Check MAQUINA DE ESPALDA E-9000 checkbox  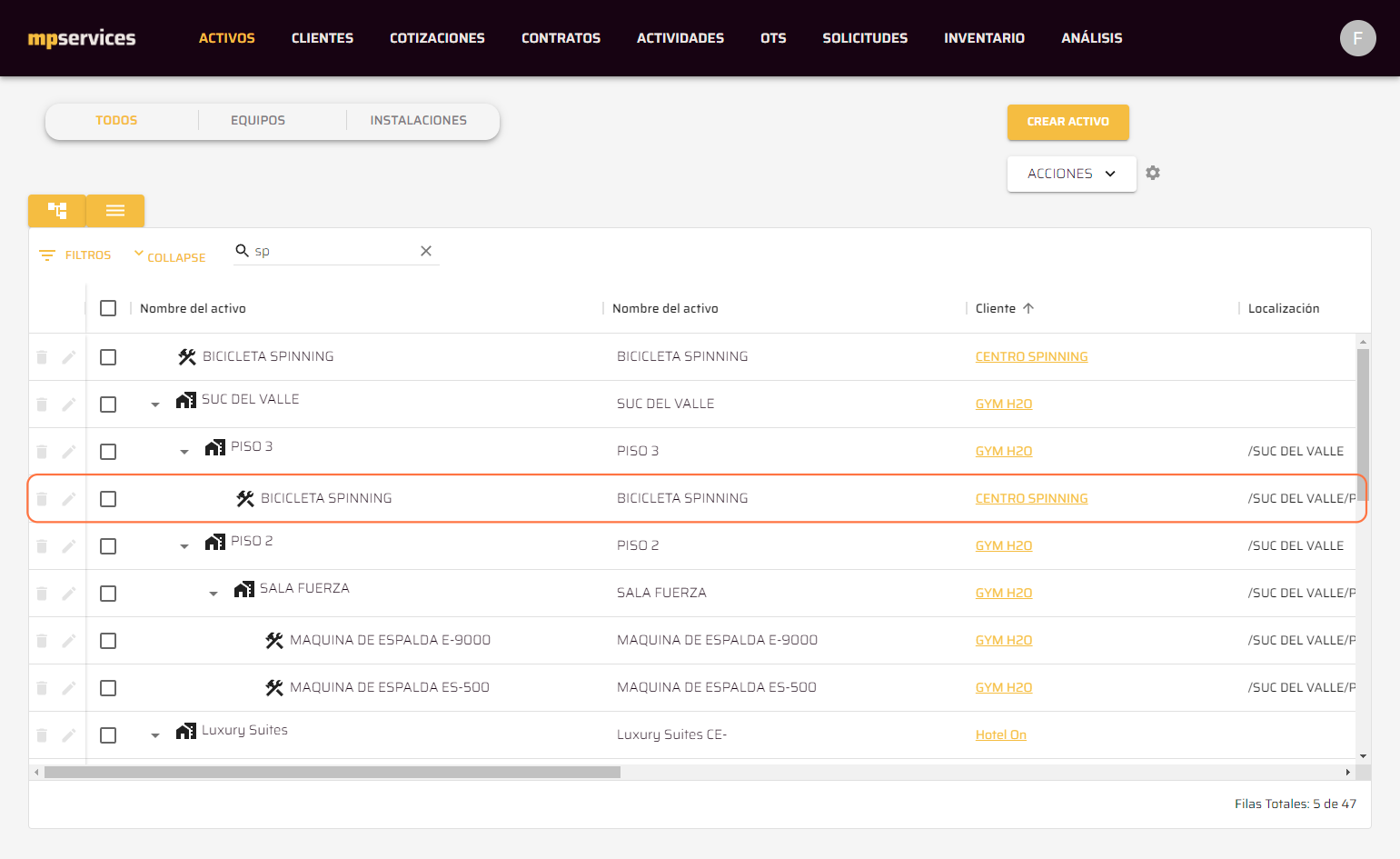pos(108,641)
